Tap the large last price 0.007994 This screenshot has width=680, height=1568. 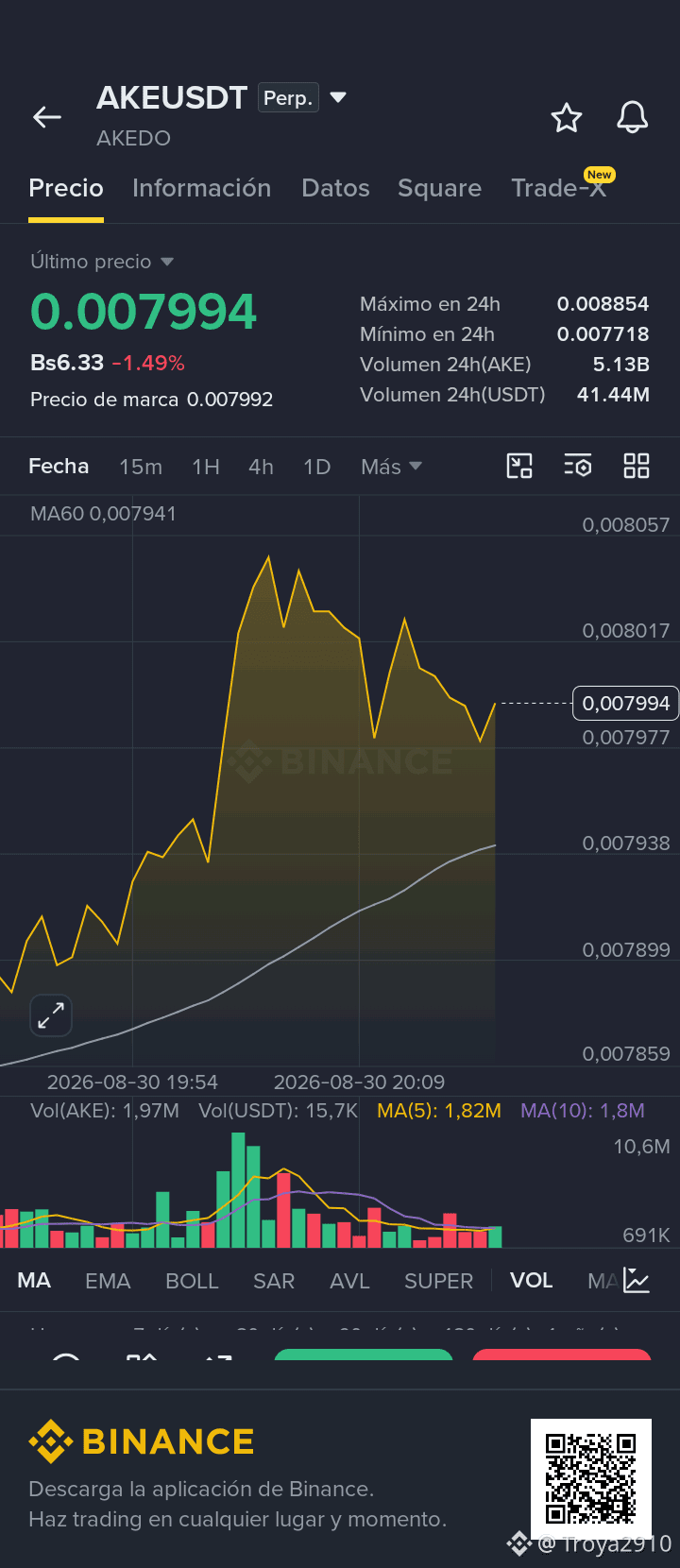[x=144, y=312]
